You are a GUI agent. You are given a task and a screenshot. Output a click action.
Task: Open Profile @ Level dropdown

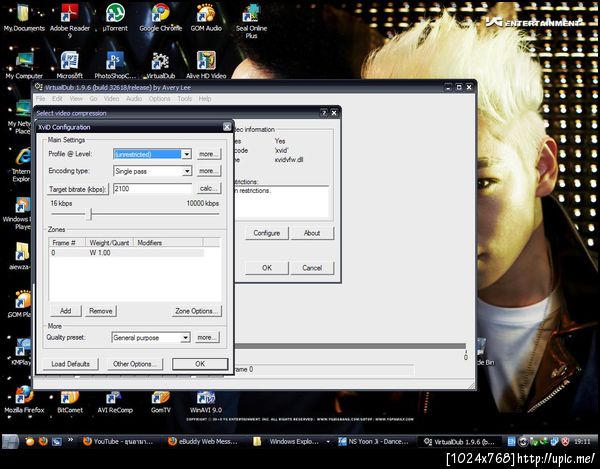(186, 154)
